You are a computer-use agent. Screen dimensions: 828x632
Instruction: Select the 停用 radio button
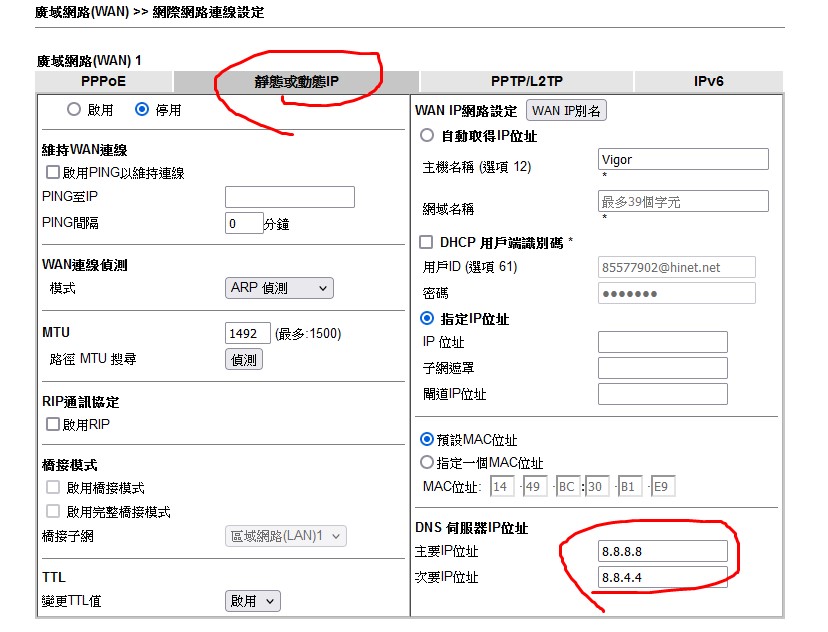click(x=142, y=109)
